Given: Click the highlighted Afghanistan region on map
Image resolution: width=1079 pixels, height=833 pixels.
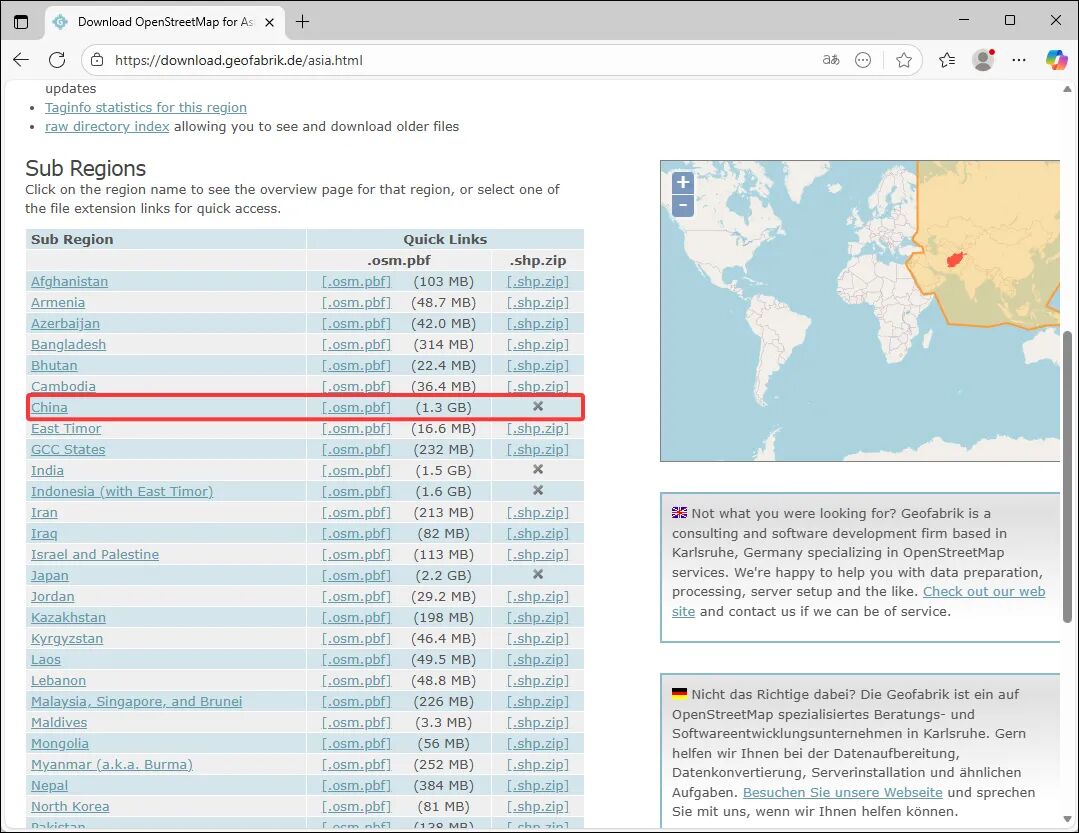Looking at the screenshot, I should 956,259.
